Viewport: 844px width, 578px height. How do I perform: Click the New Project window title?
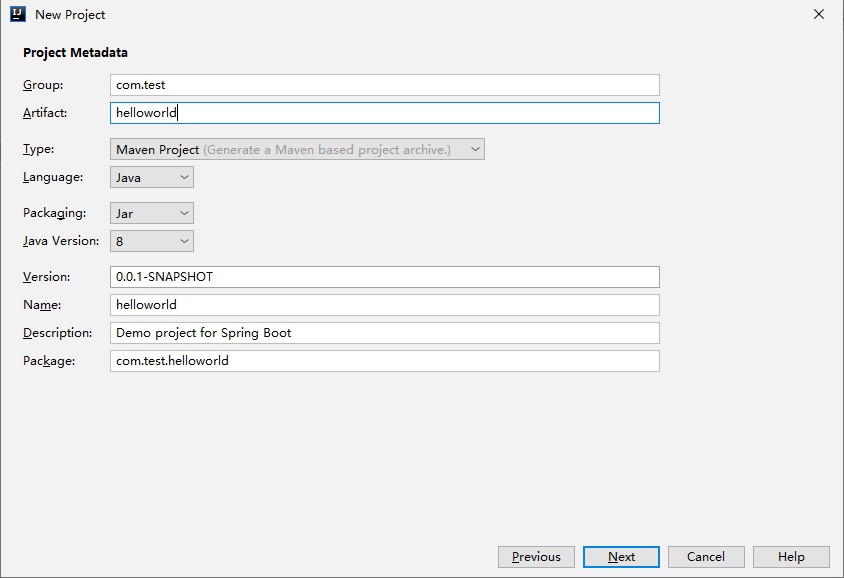[x=70, y=15]
